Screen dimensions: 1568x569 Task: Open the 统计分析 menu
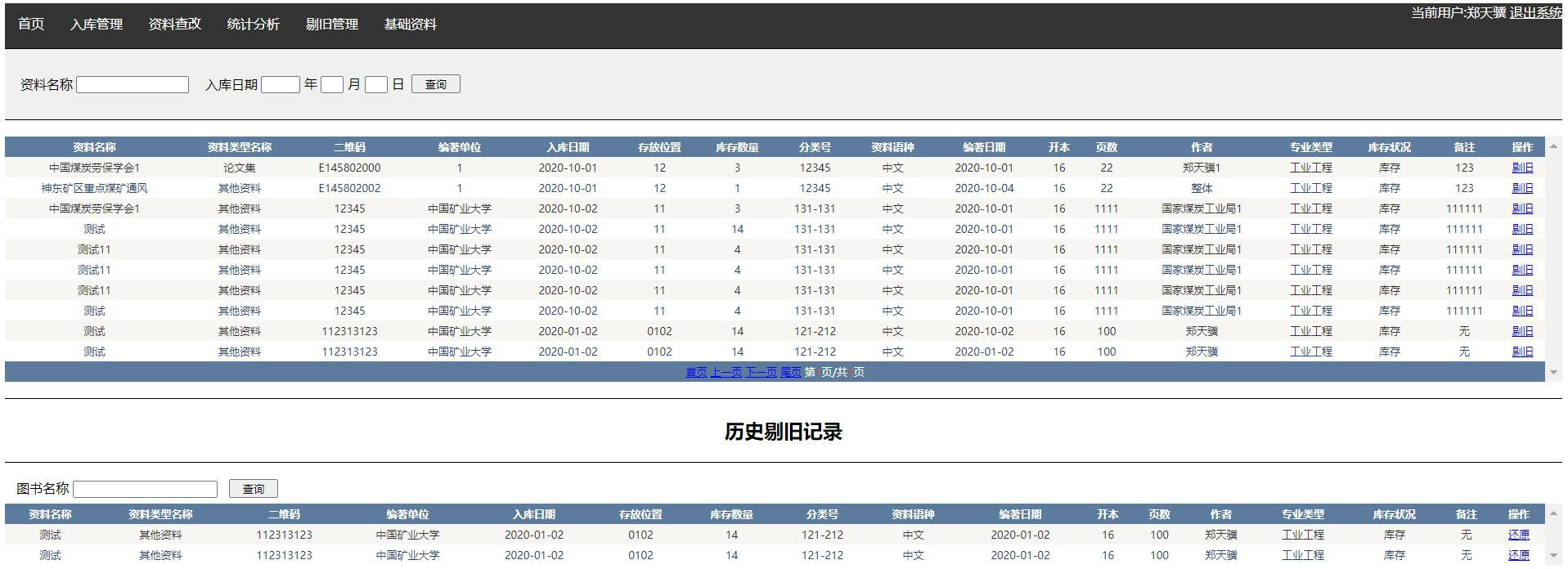pos(254,25)
